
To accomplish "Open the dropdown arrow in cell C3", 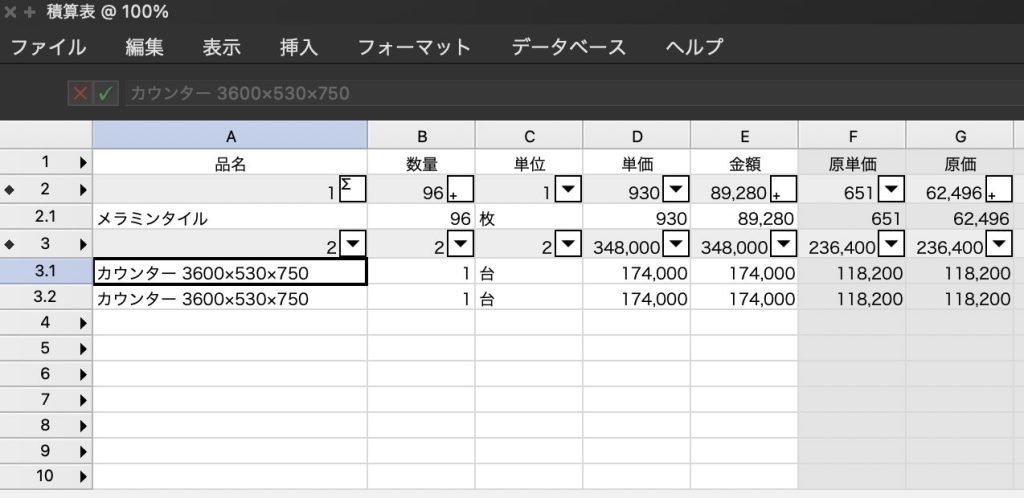I will (568, 245).
